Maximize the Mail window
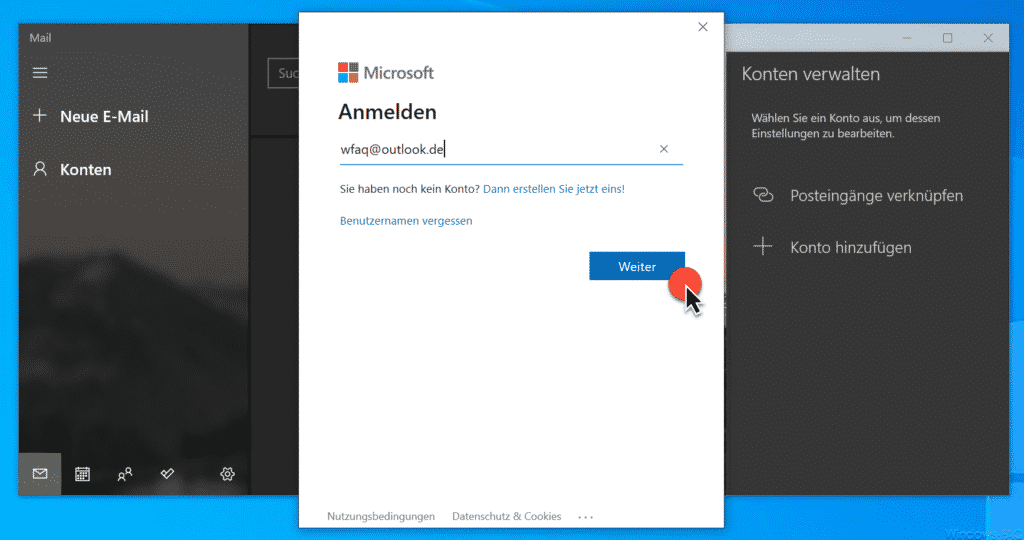The image size is (1024, 540). coord(948,38)
